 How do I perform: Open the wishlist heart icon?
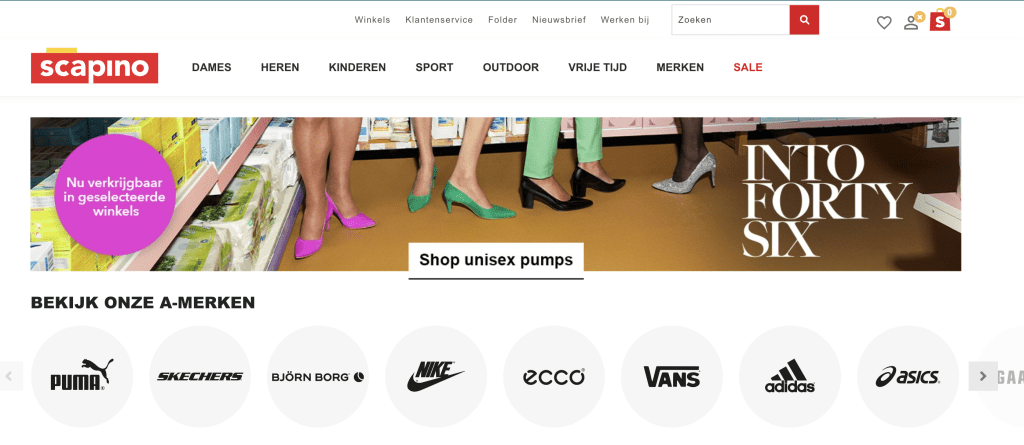(x=884, y=23)
